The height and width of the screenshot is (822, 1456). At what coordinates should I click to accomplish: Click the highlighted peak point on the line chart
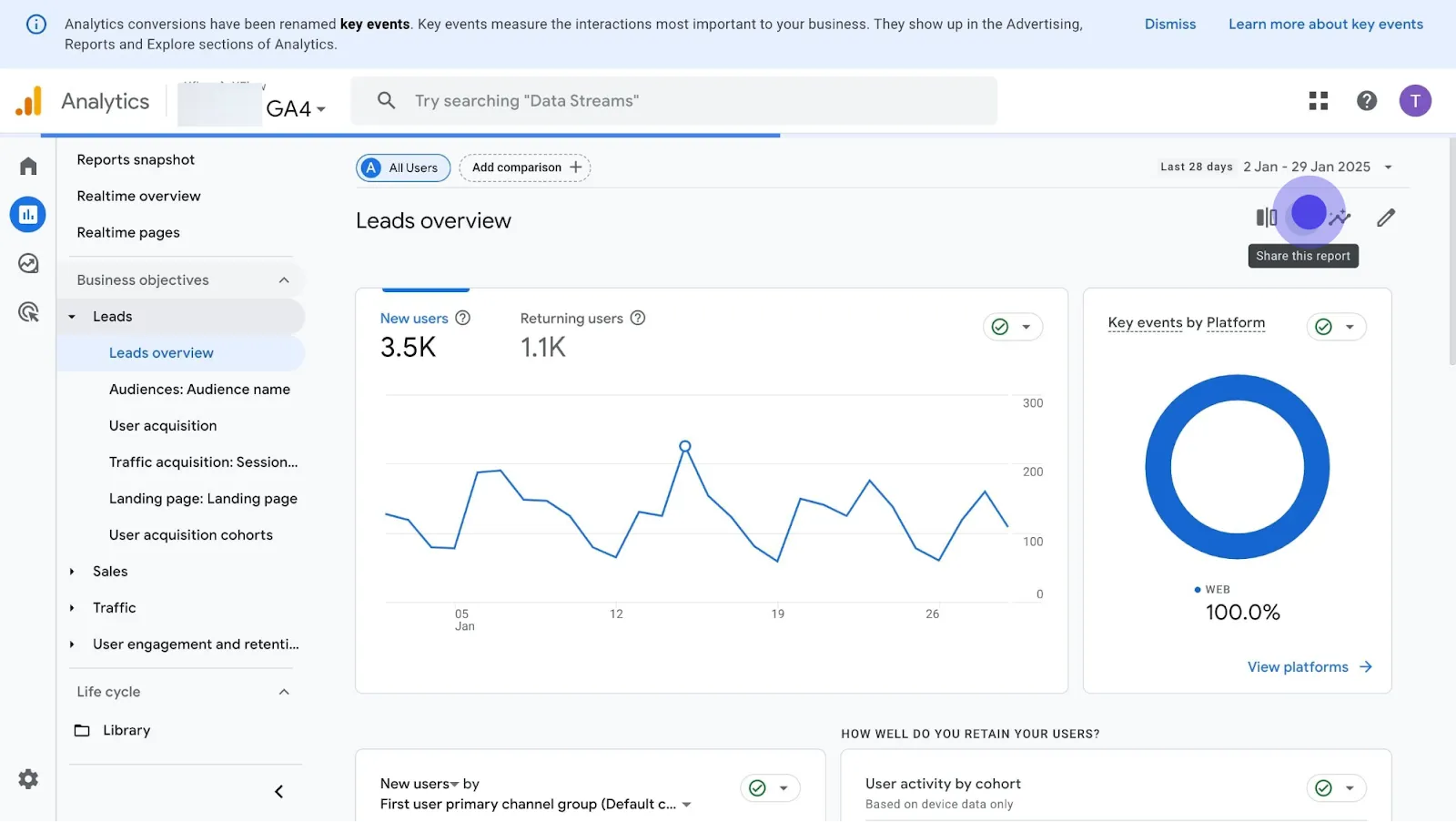pos(685,447)
